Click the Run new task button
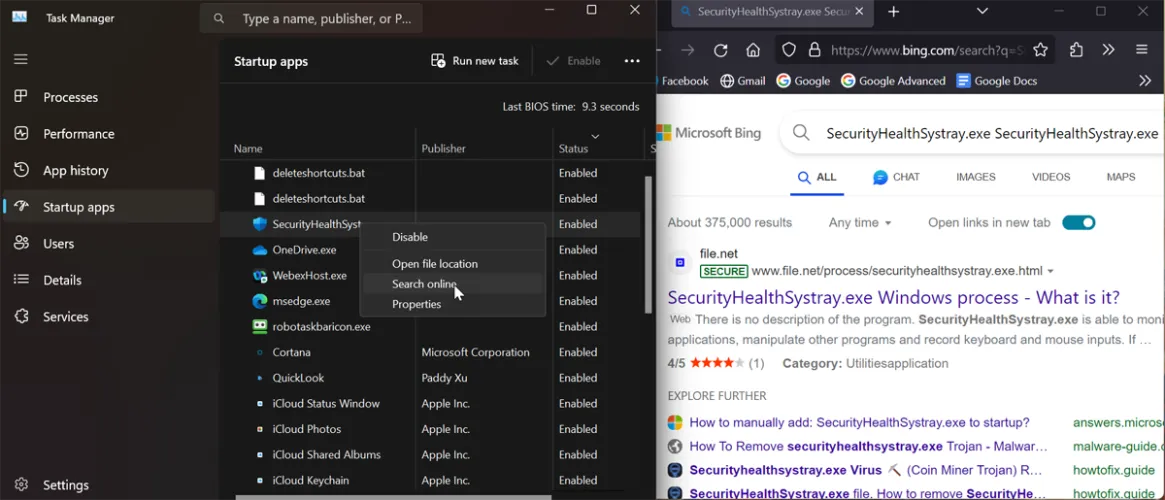 coord(475,61)
